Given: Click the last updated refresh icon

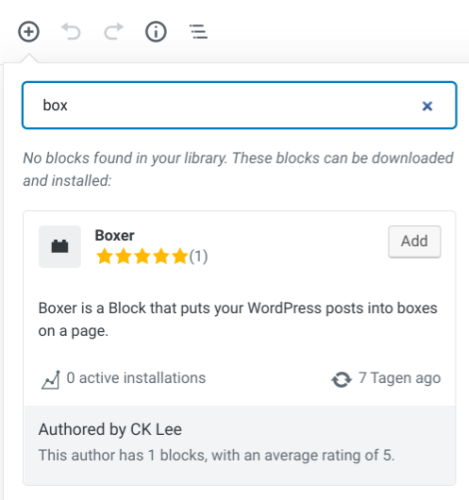Looking at the screenshot, I should pyautogui.click(x=342, y=379).
